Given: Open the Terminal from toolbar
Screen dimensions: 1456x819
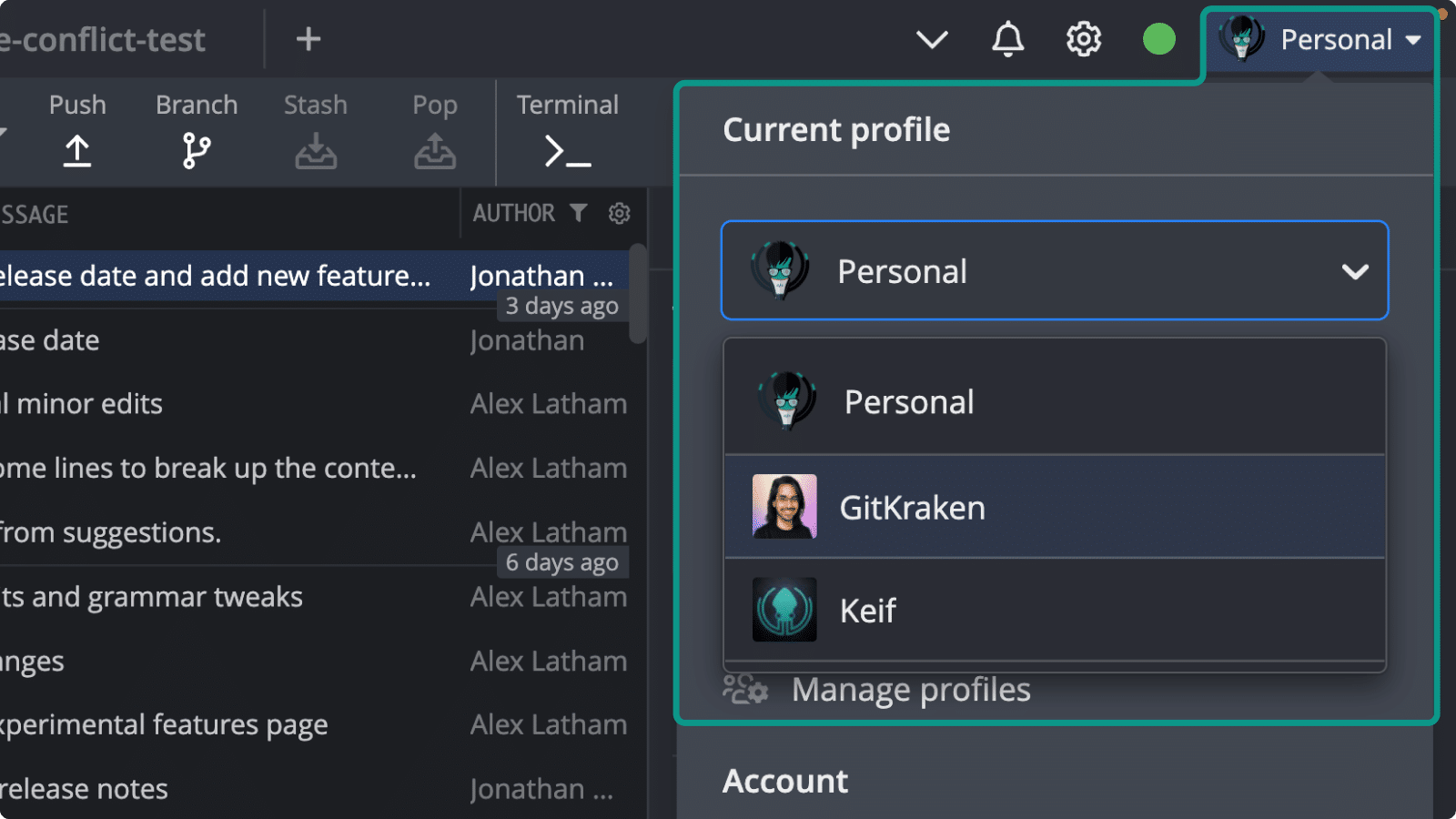Looking at the screenshot, I should [568, 129].
